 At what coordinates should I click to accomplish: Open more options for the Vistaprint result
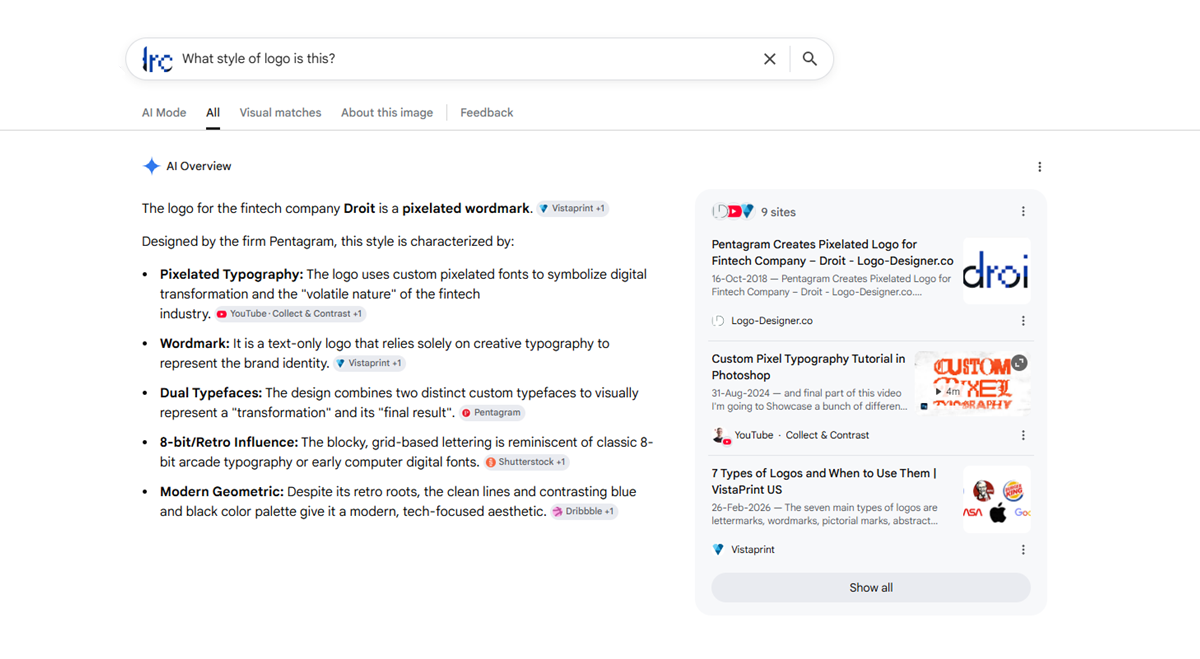coord(1023,550)
